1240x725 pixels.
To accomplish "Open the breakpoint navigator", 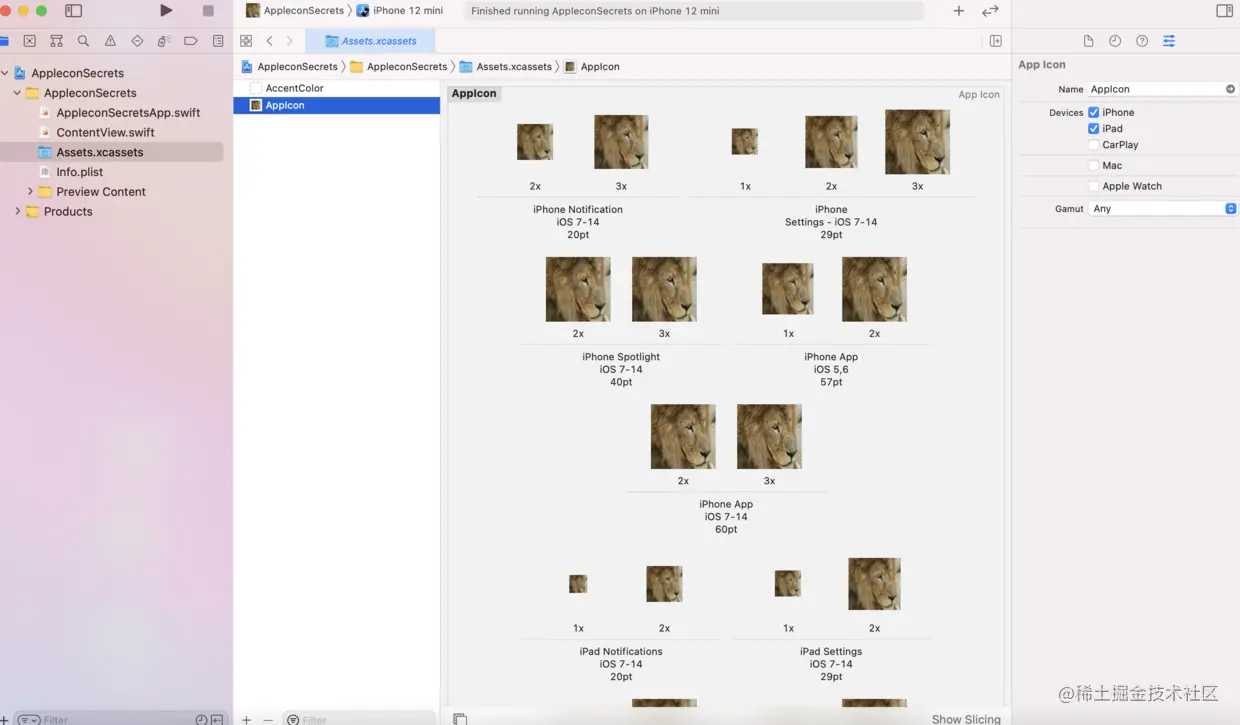I will [x=191, y=41].
